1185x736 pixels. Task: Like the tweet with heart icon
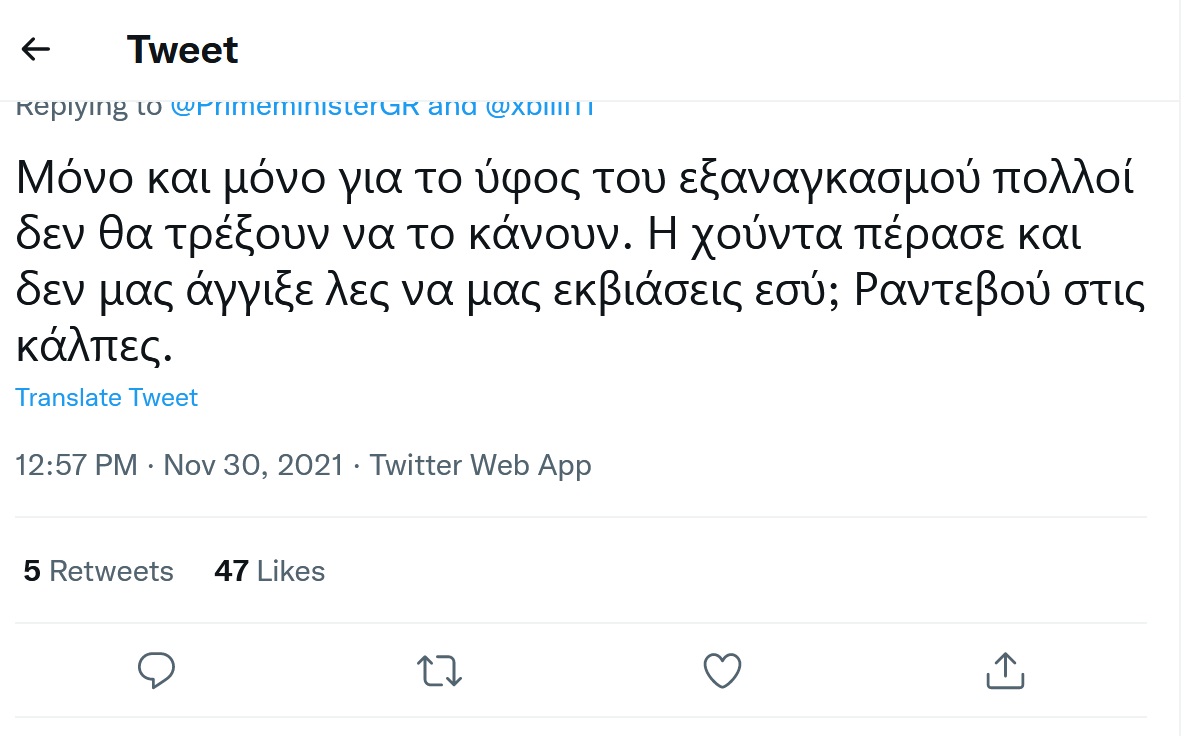pos(722,670)
